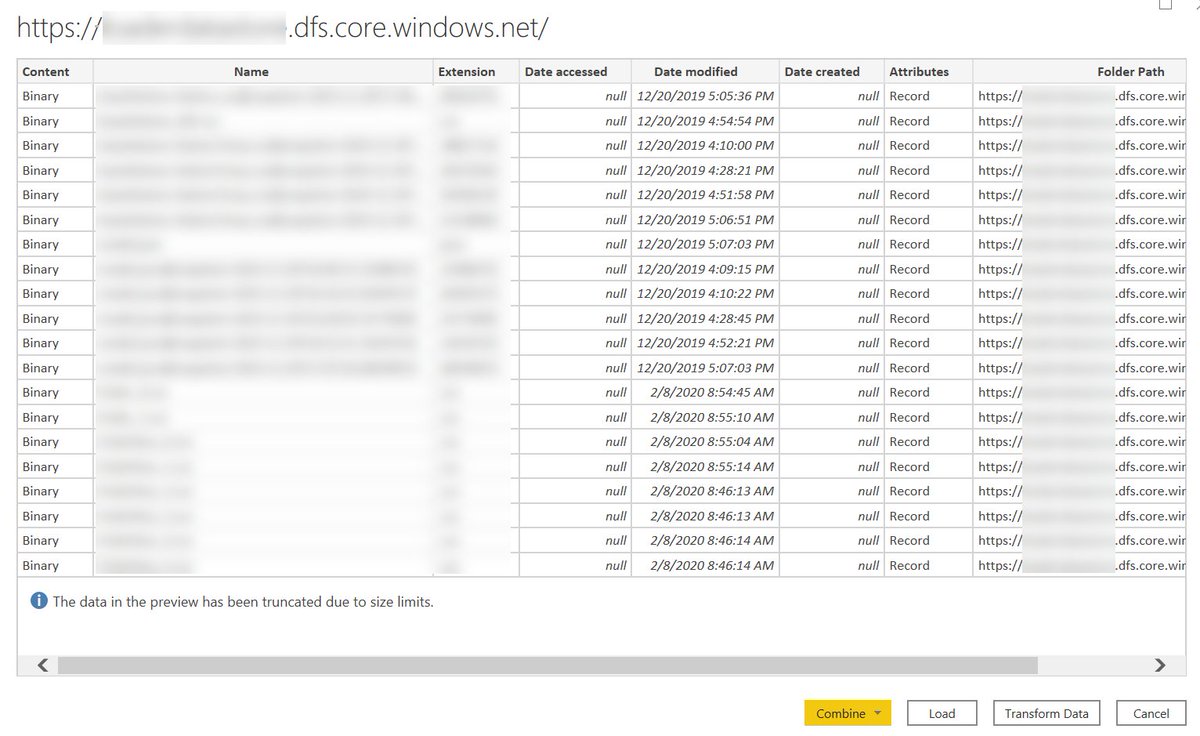This screenshot has width=1200, height=736.
Task: Click the left scroll arrow below the table
Action: [x=41, y=664]
